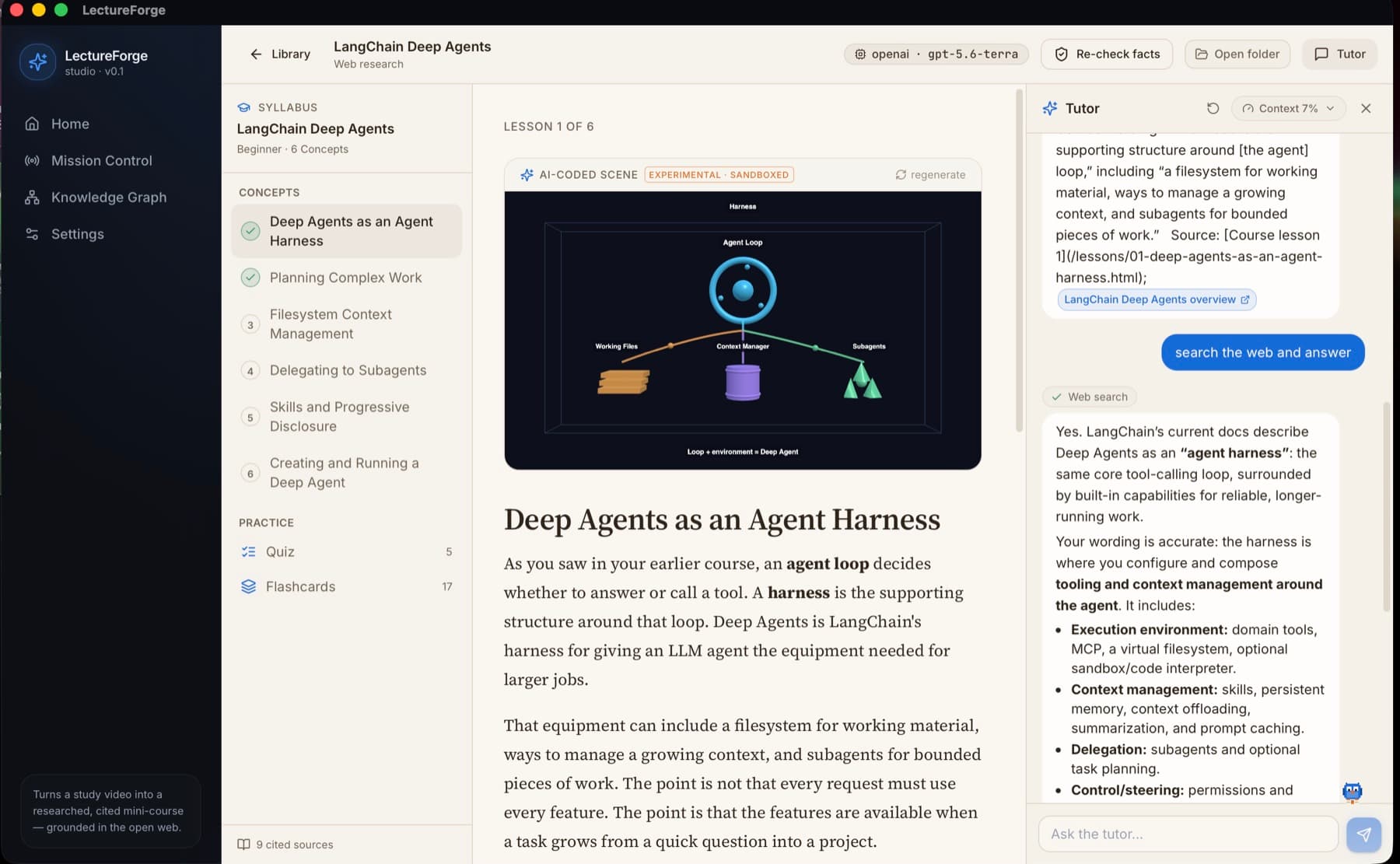Close the Tutor panel
The image size is (1400, 864).
pos(1366,108)
